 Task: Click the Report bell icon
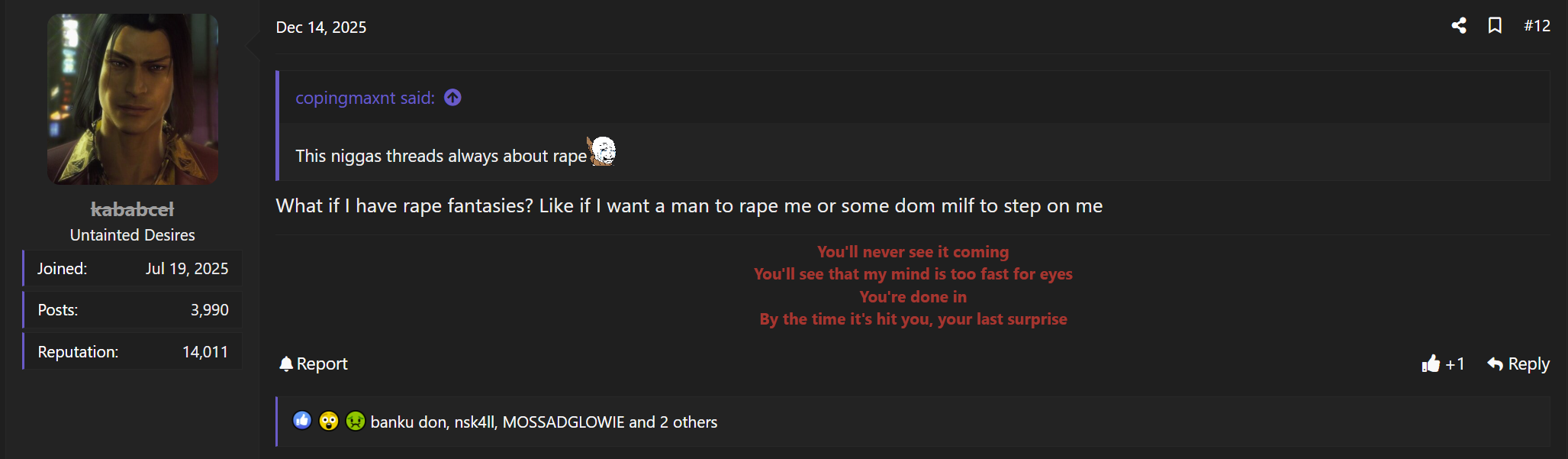[x=286, y=364]
